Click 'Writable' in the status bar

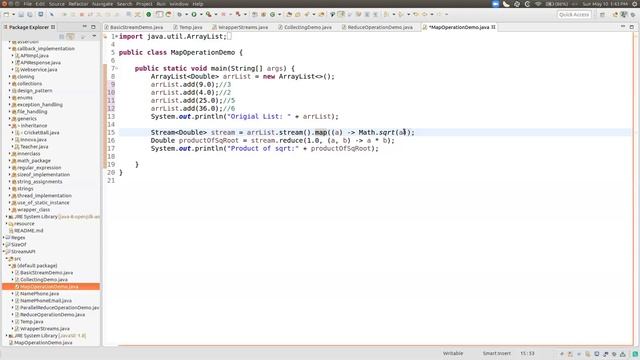pos(453,353)
